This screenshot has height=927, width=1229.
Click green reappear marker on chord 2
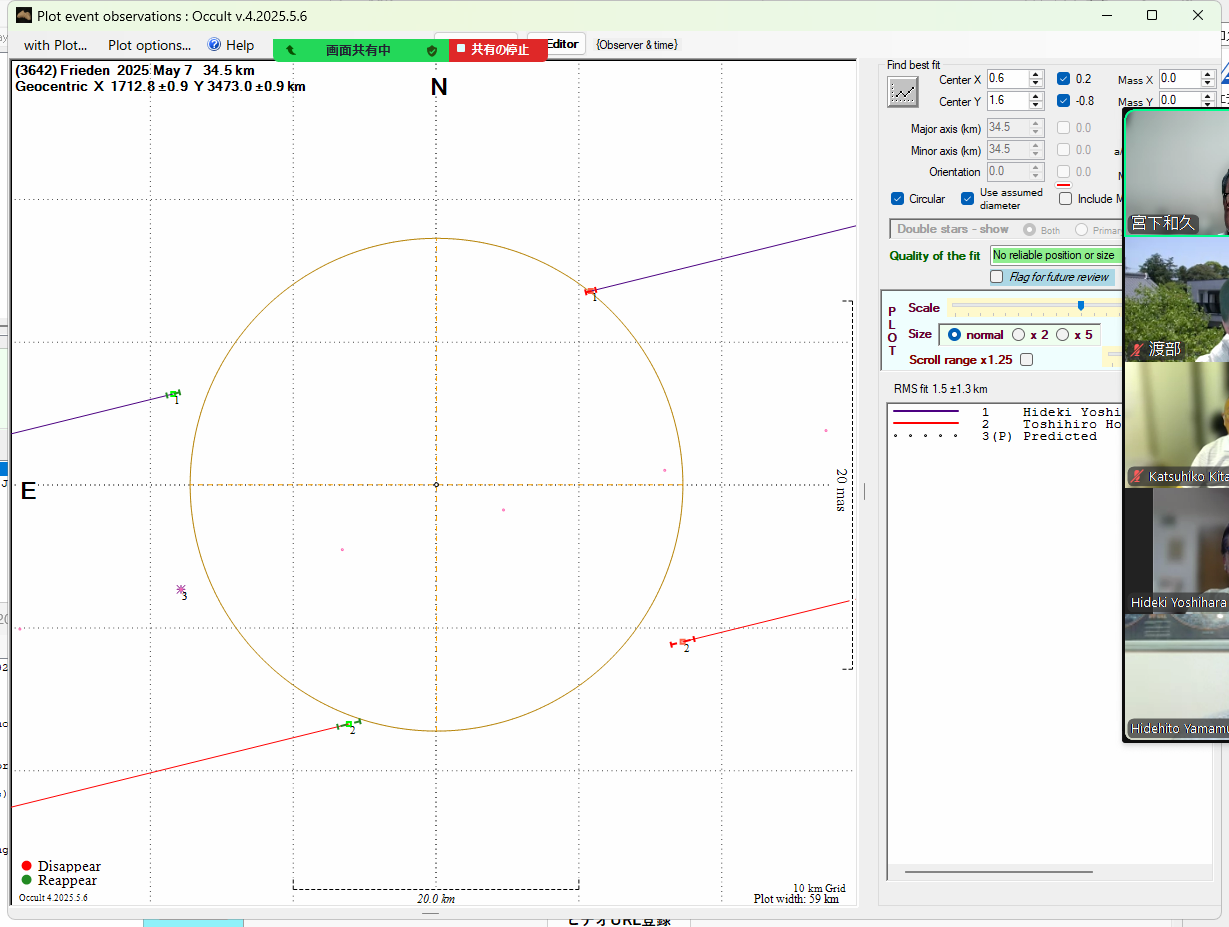[348, 724]
